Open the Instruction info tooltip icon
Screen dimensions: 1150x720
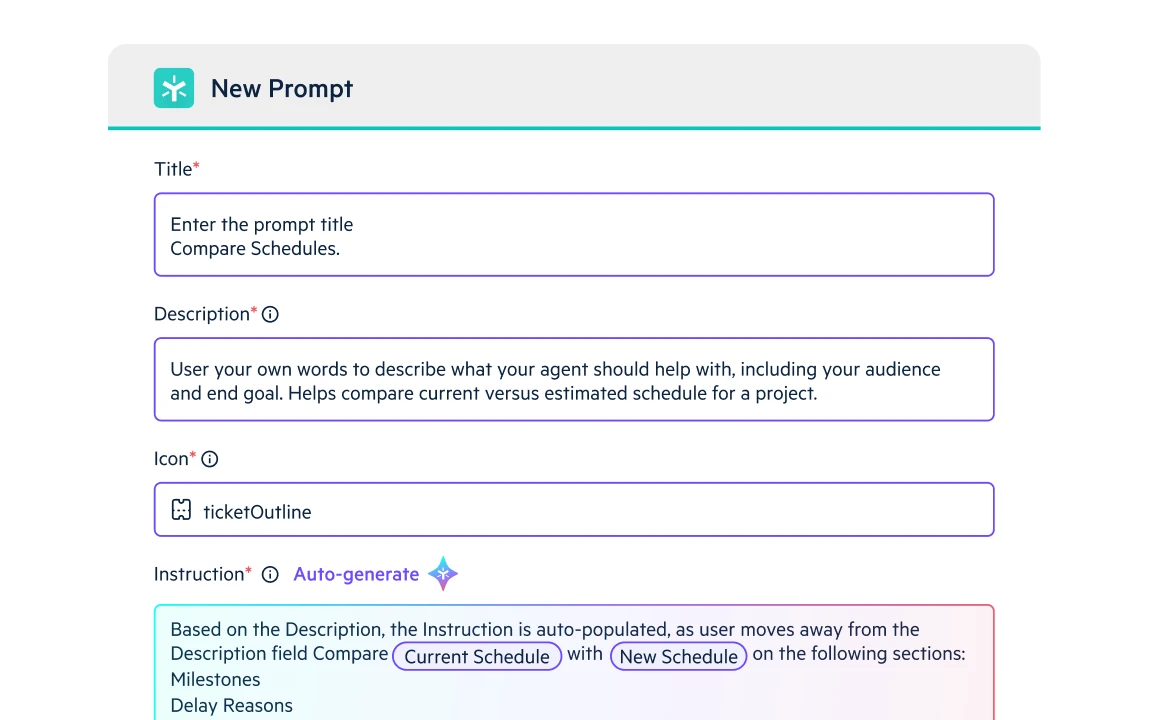270,575
